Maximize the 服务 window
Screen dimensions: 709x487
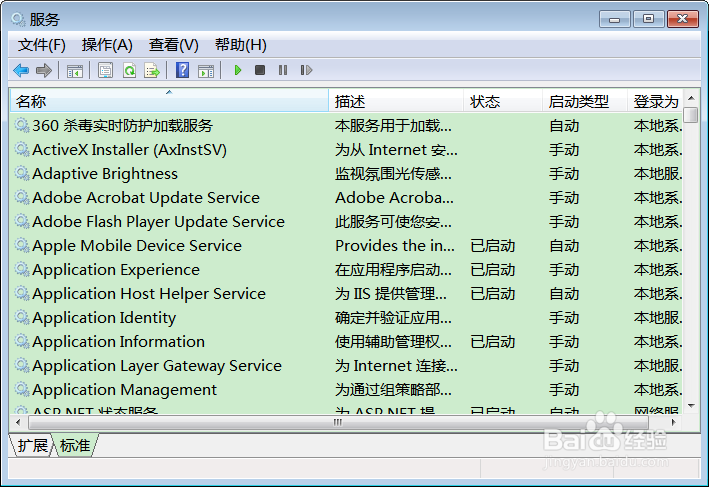[648, 19]
